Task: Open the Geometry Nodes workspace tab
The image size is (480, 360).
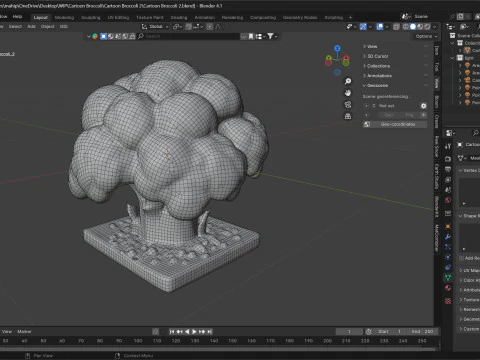Action: click(x=300, y=17)
